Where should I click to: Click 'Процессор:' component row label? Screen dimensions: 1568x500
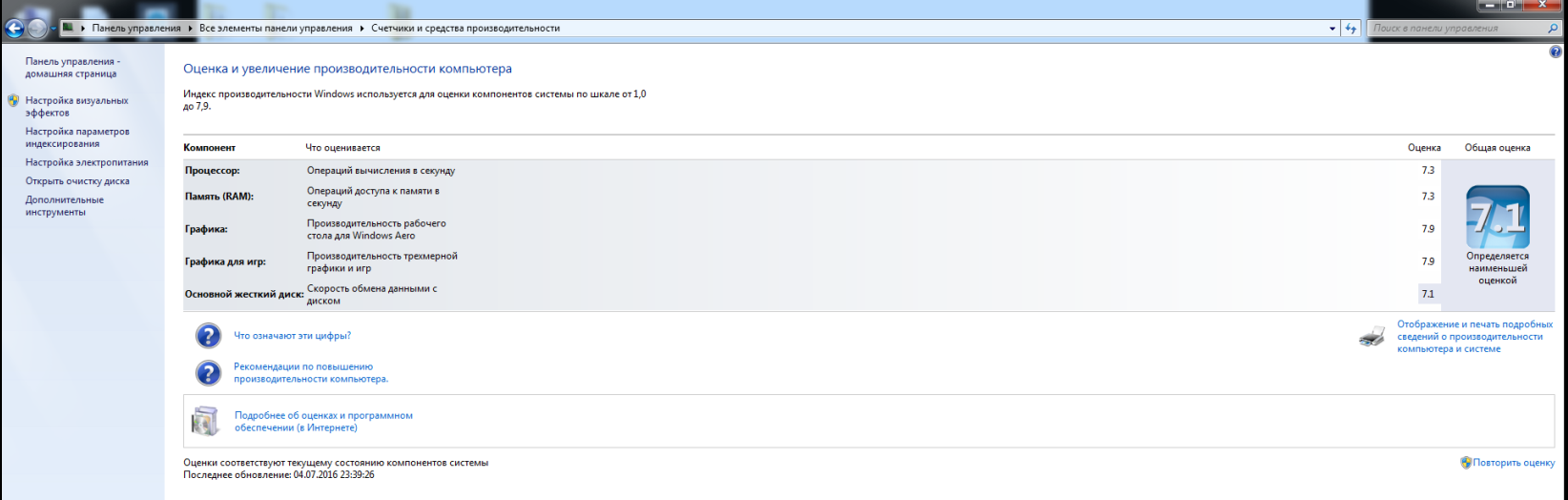(213, 171)
